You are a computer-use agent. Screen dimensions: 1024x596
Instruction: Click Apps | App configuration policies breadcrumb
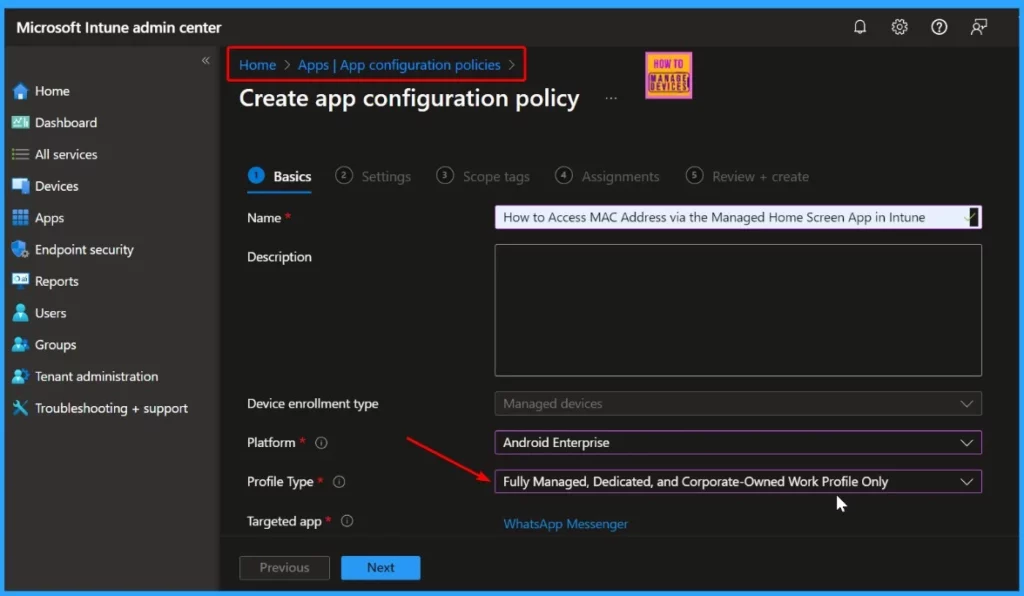(x=399, y=65)
